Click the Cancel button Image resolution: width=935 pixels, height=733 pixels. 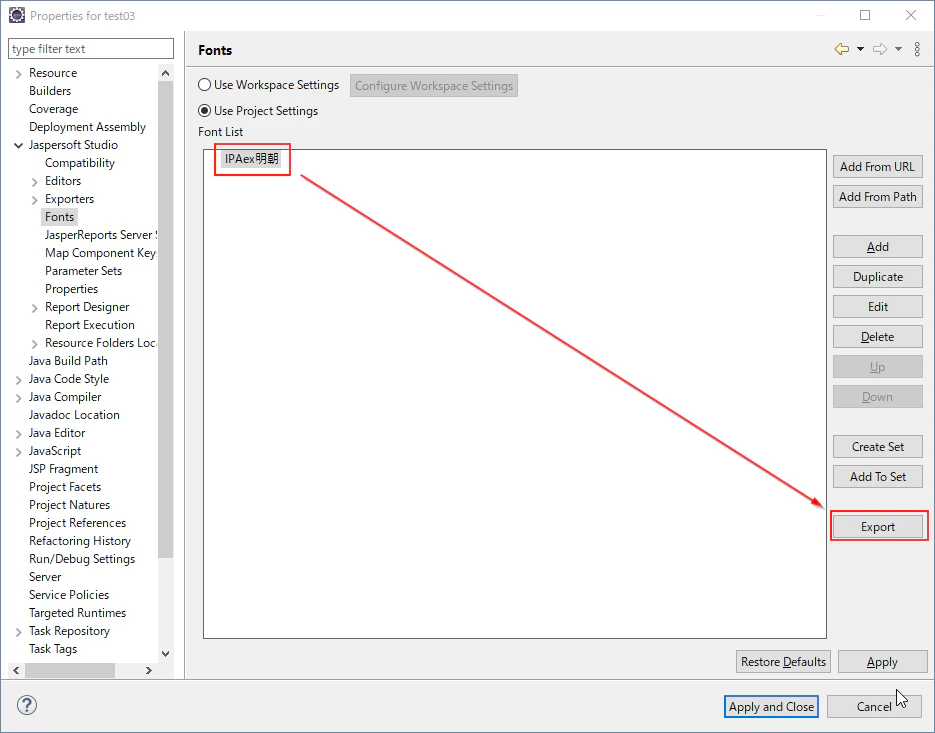click(x=874, y=707)
